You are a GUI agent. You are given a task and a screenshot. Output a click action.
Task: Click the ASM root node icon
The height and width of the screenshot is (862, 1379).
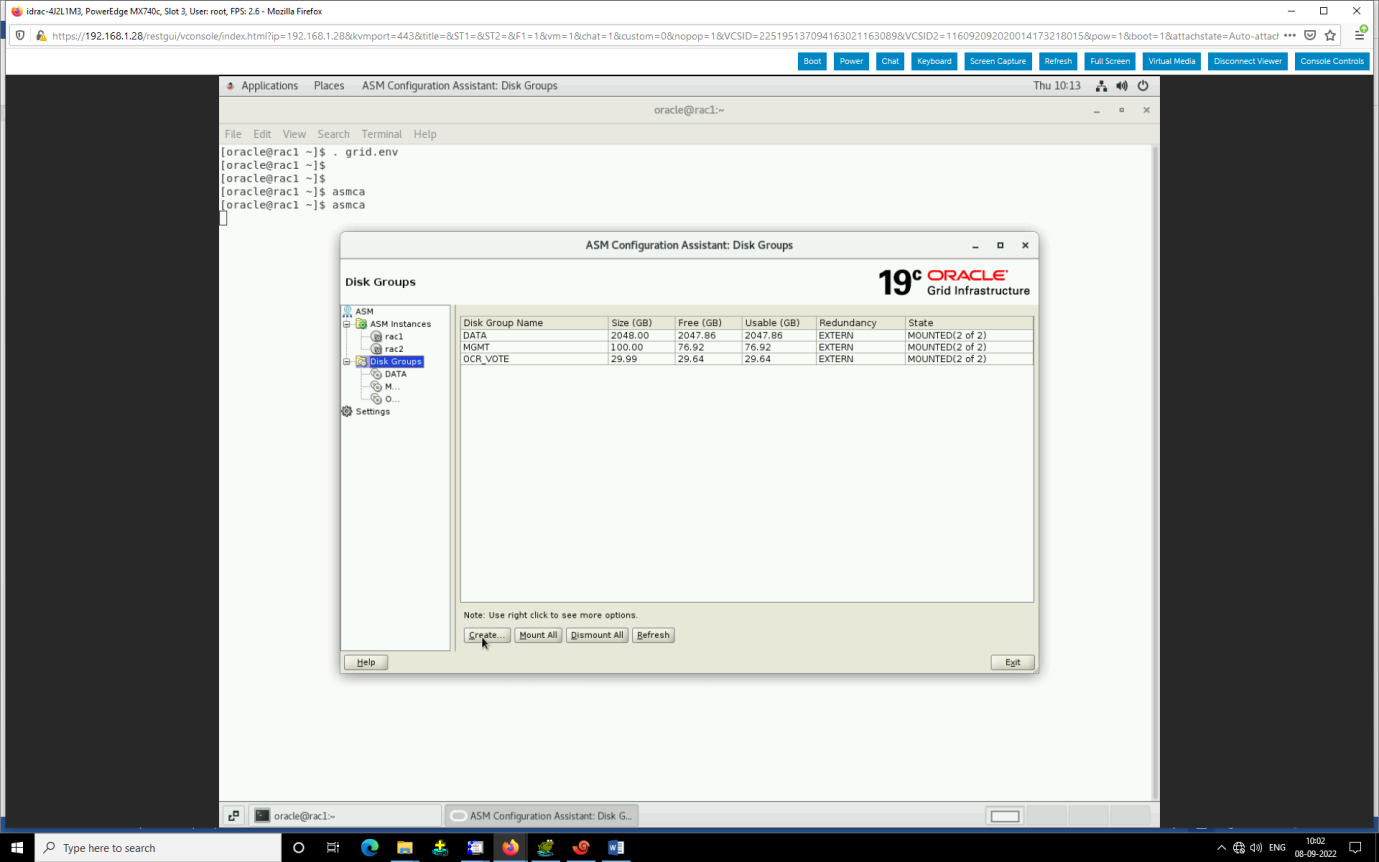[x=347, y=311]
